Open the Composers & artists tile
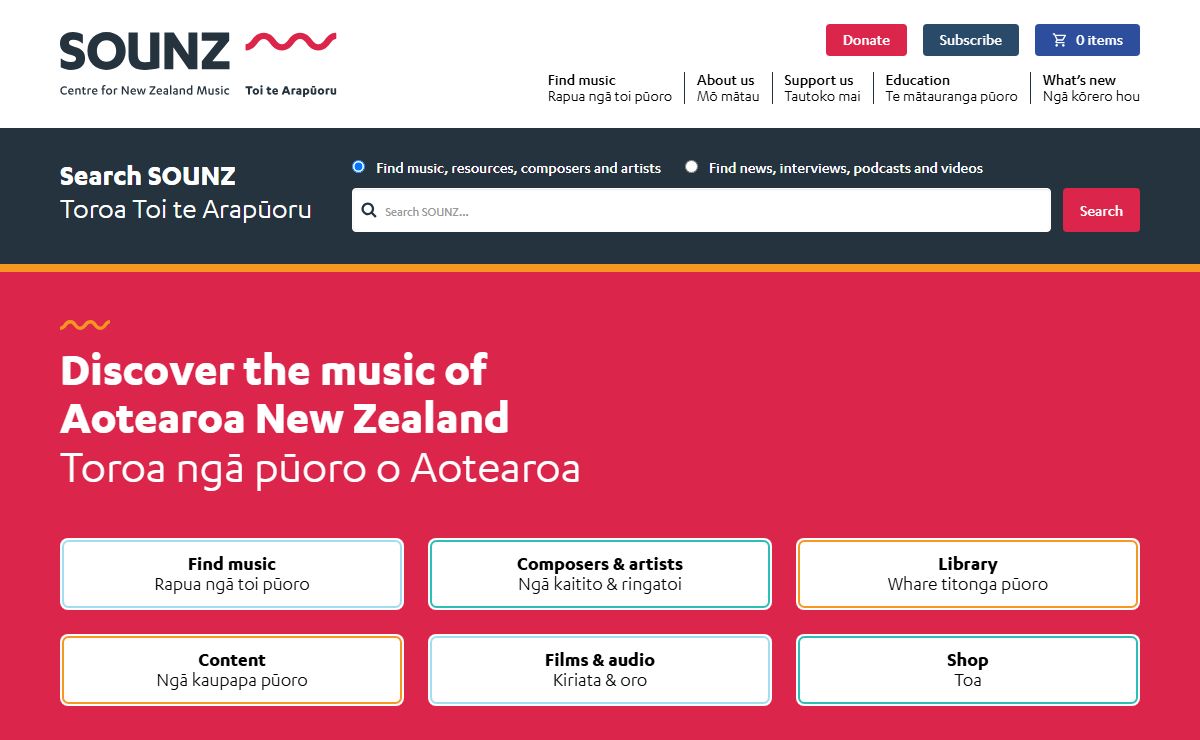The width and height of the screenshot is (1200, 740). 600,574
